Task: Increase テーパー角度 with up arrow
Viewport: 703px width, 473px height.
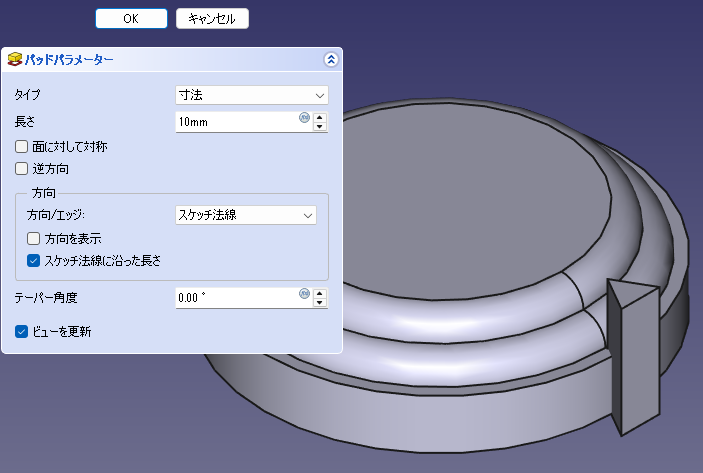Action: (320, 293)
